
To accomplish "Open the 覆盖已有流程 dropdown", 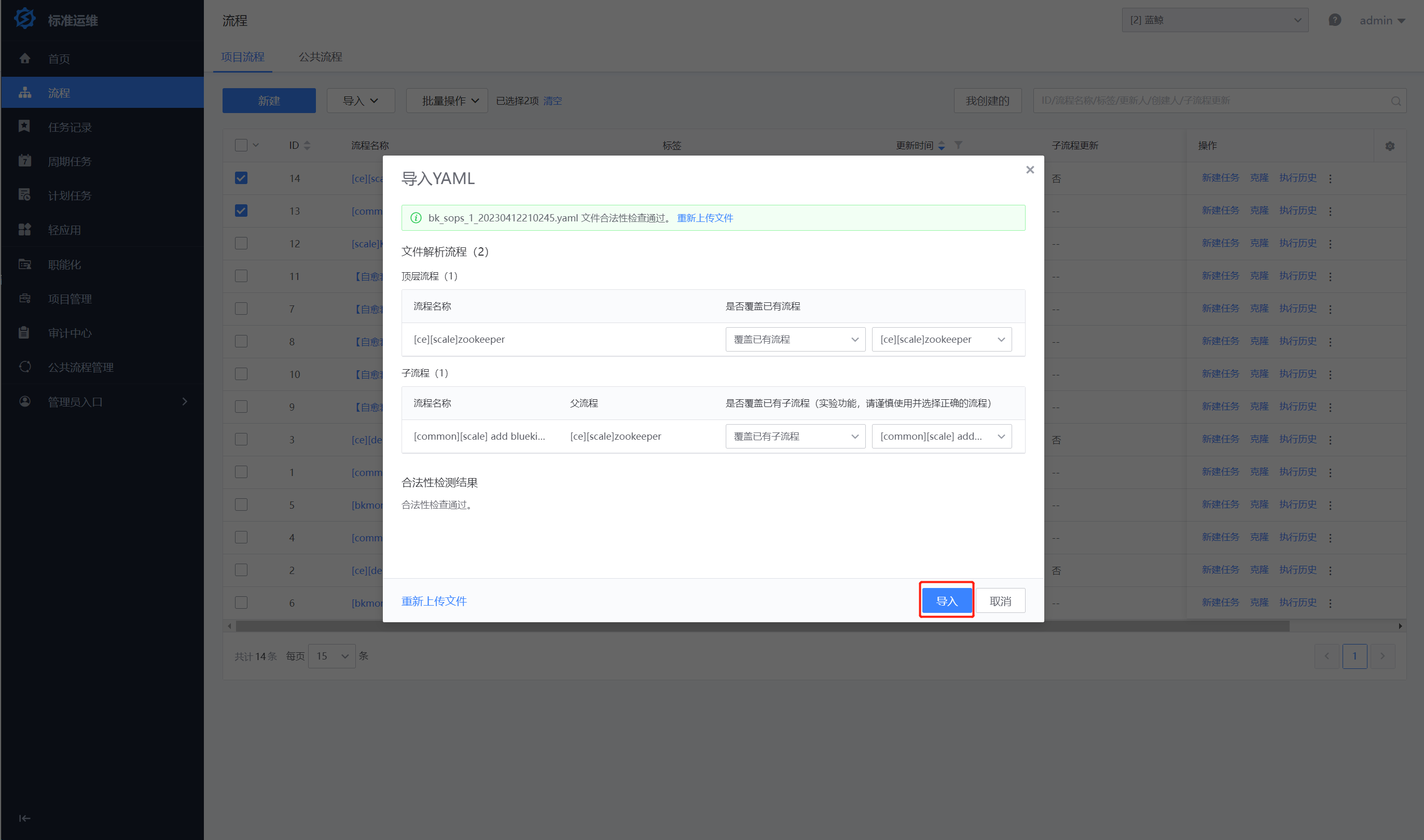I will 795,340.
